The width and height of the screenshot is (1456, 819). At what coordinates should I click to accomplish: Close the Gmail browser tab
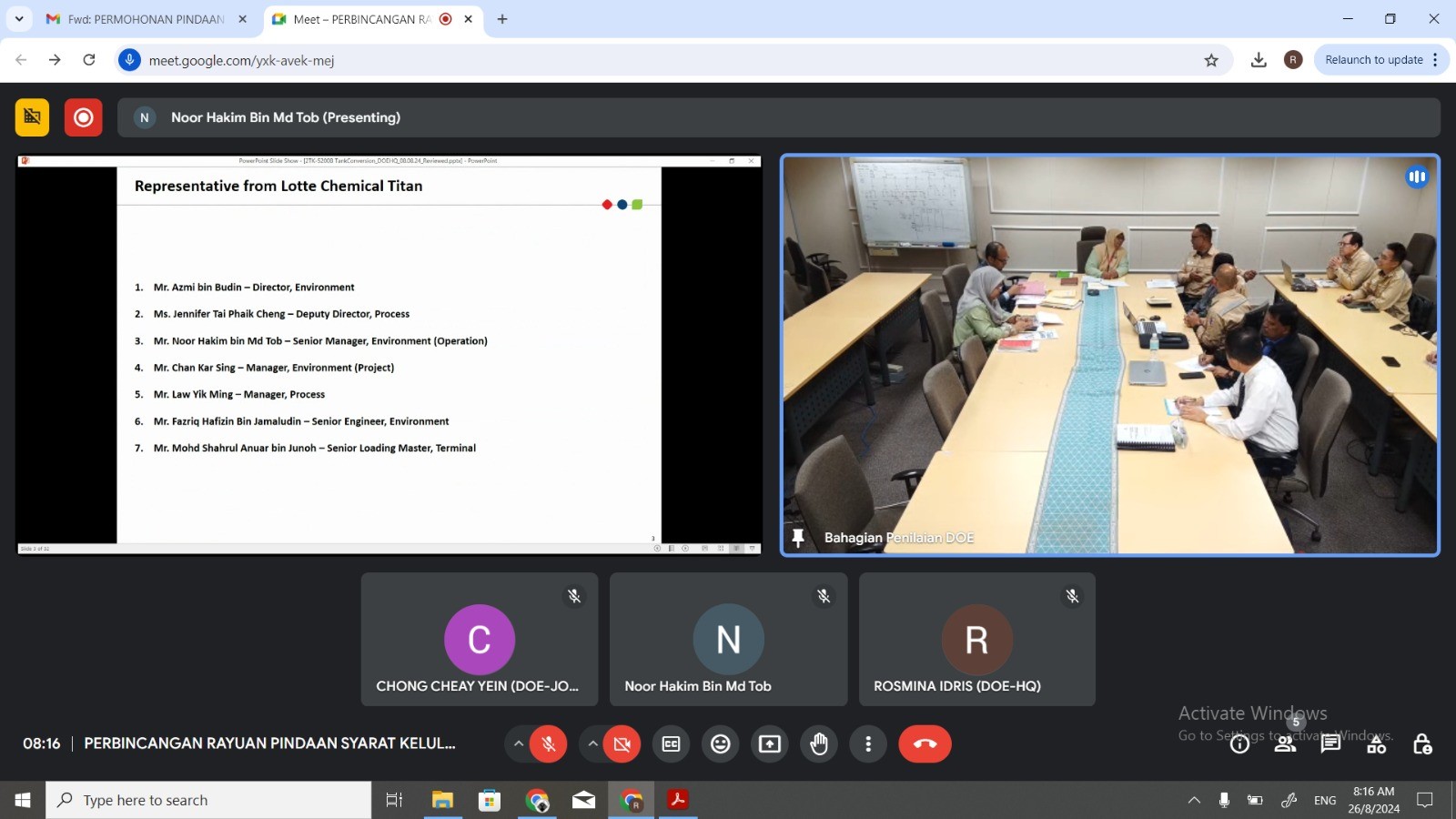242,19
